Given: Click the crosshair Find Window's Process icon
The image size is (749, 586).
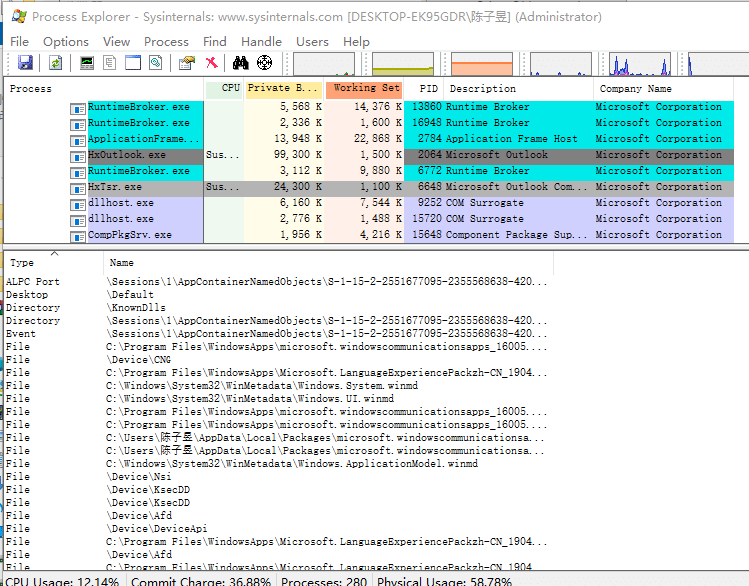Looking at the screenshot, I should click(264, 63).
